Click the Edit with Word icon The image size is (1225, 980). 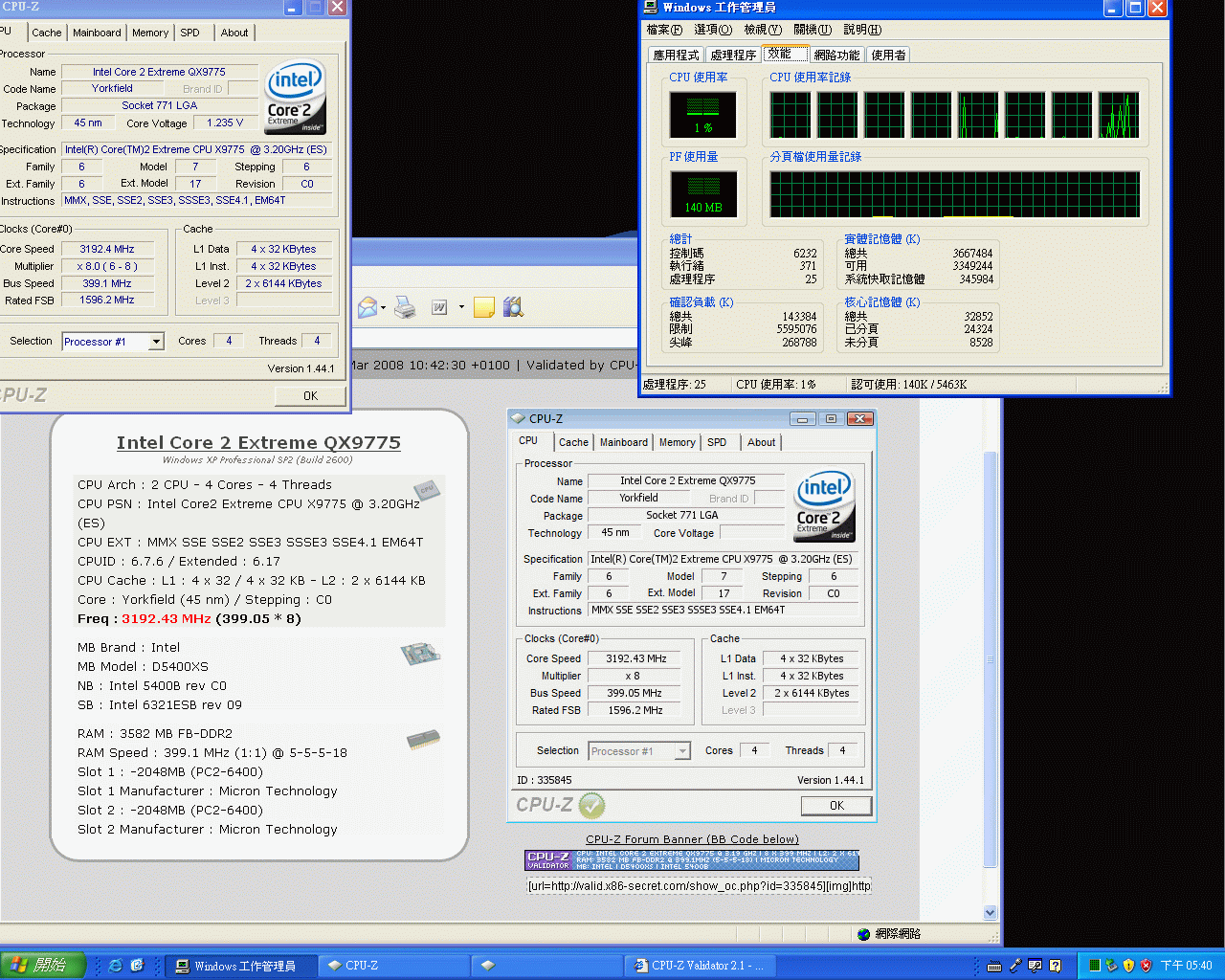point(439,307)
